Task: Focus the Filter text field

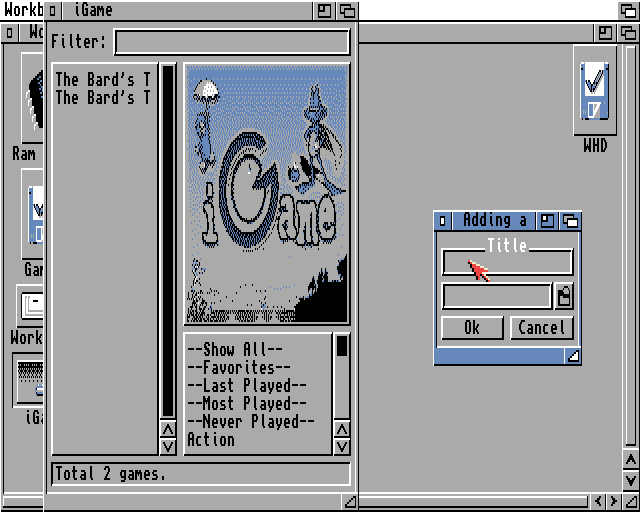Action: [232, 42]
